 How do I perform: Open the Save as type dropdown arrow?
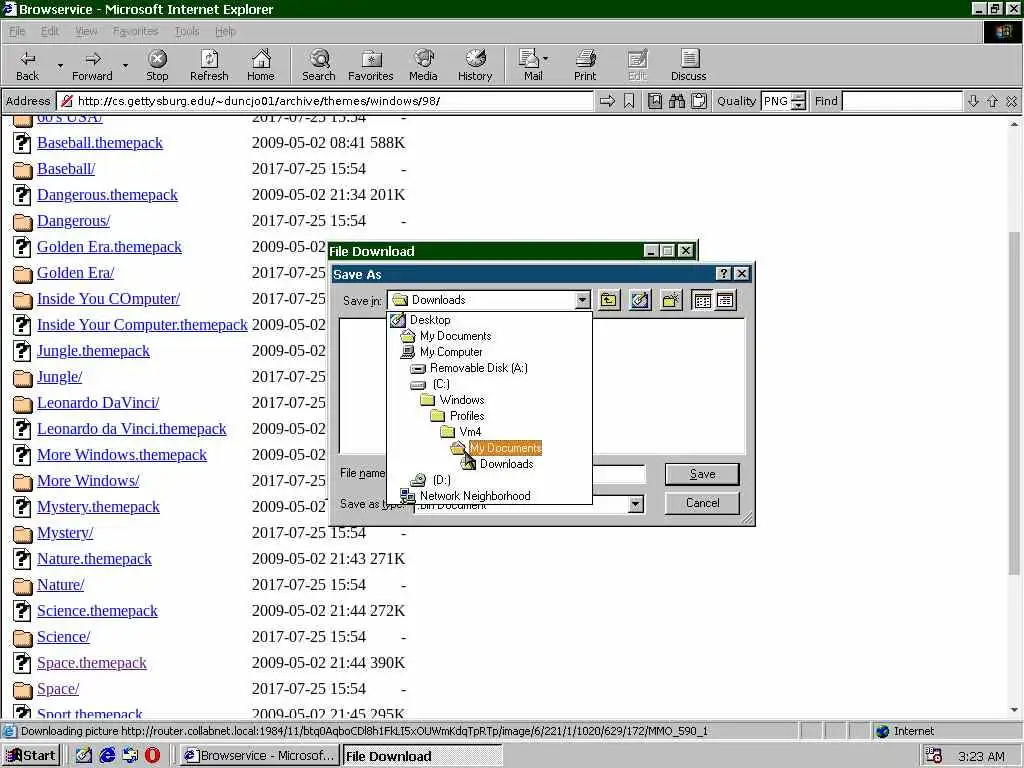point(635,504)
